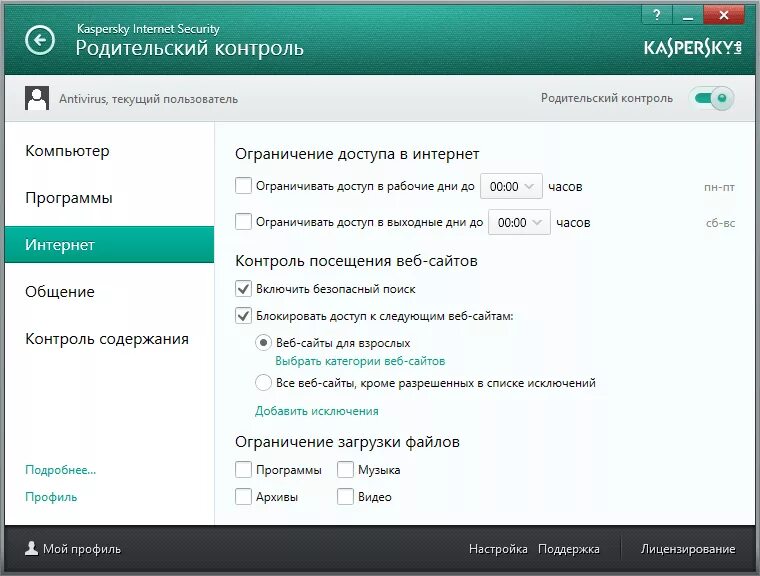This screenshot has height=576, width=760.
Task: Click the Kaspersky Lab logo
Action: pyautogui.click(x=693, y=48)
